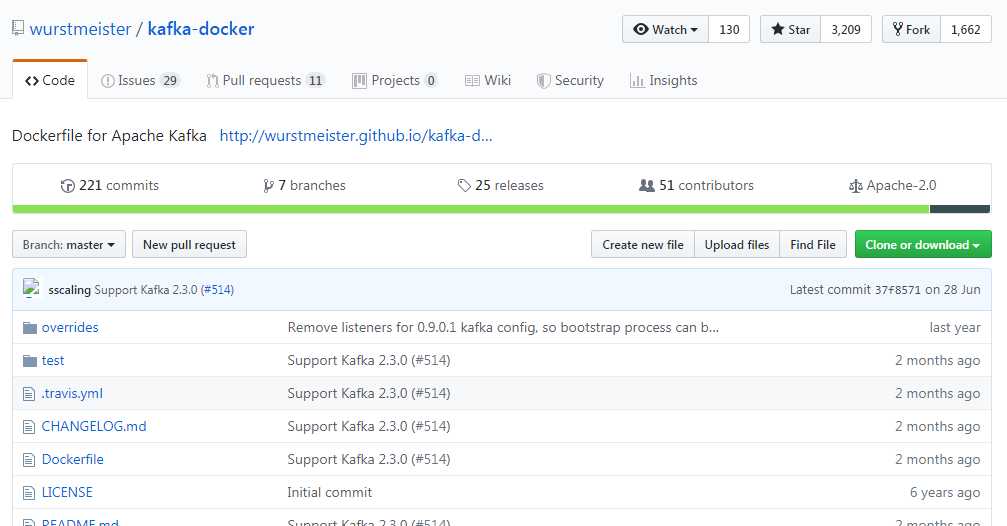Click the fork icon on Fork button
The image size is (1007, 526).
tap(898, 29)
